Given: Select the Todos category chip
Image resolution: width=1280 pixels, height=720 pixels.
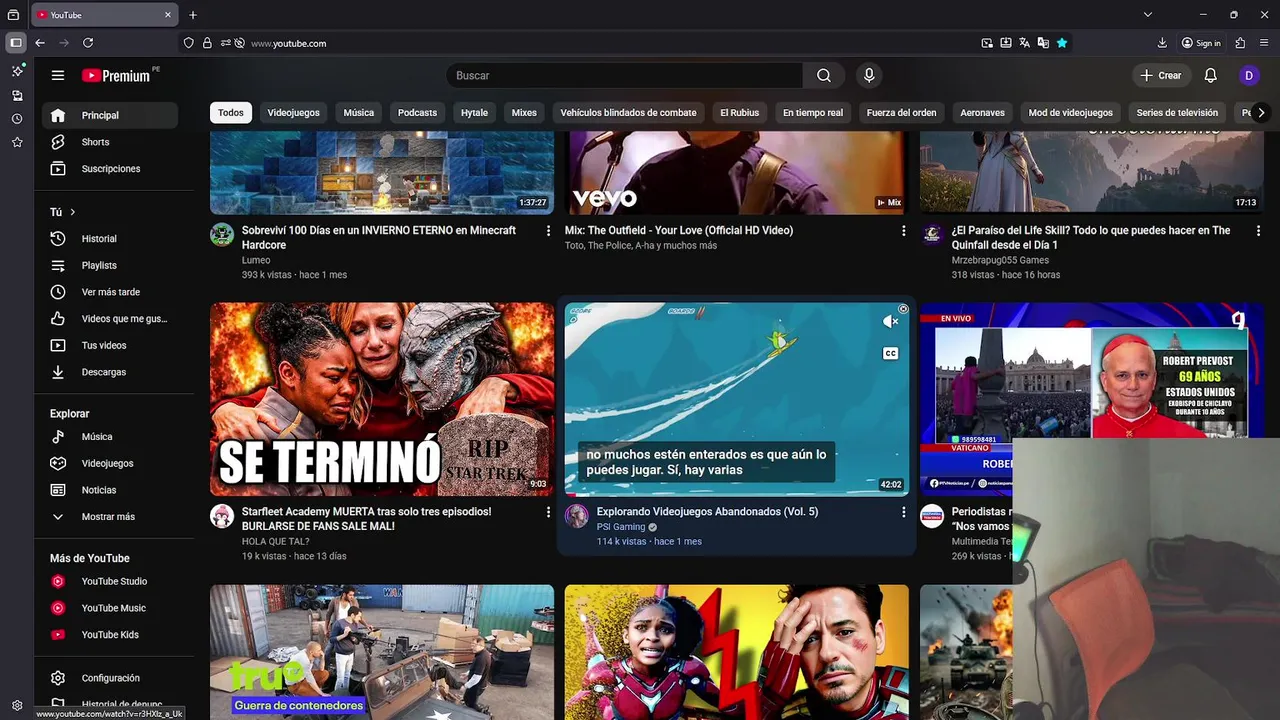Looking at the screenshot, I should pos(231,113).
